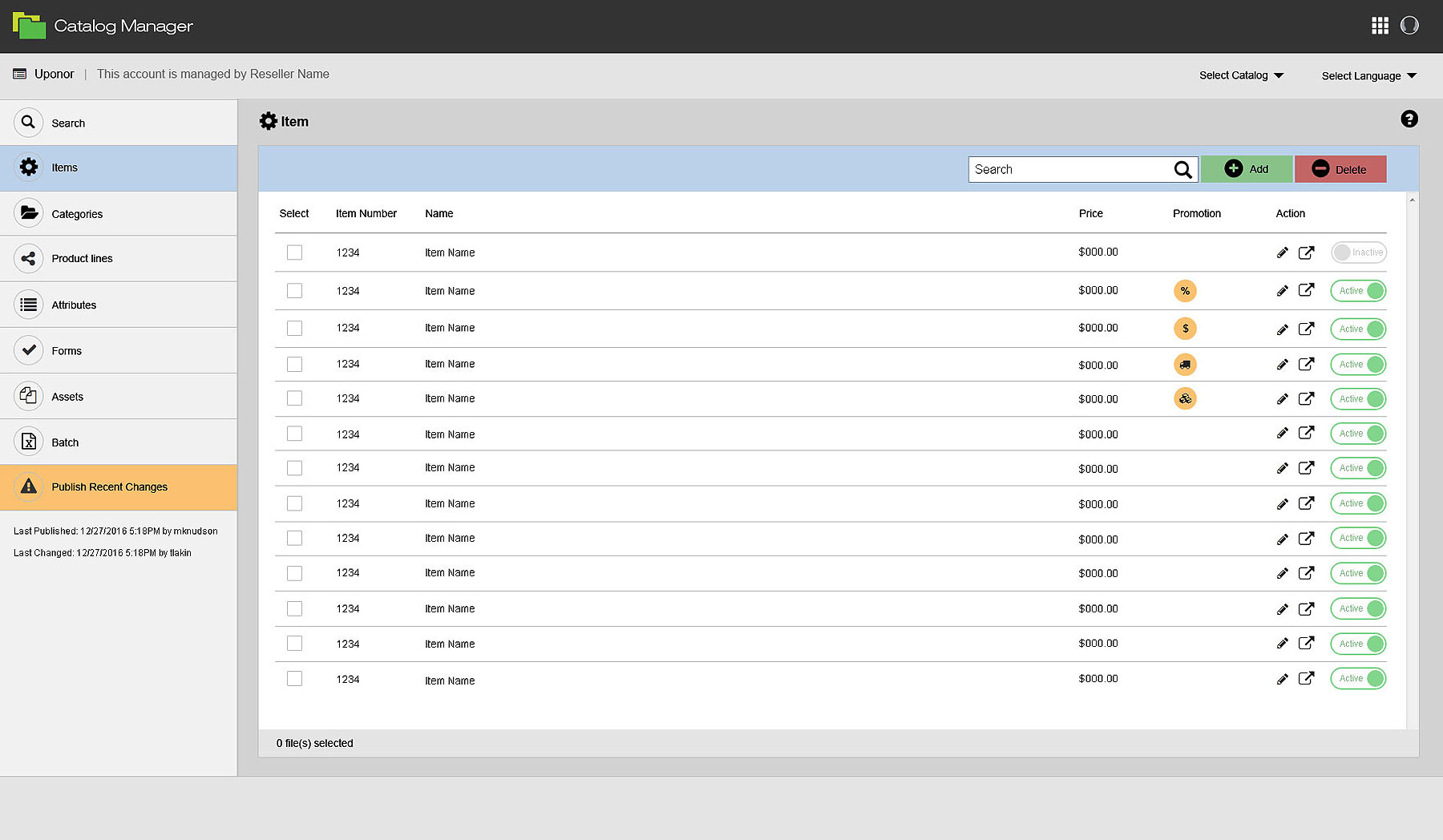Click the Item Number column header
Viewport: 1443px width, 840px height.
(366, 213)
